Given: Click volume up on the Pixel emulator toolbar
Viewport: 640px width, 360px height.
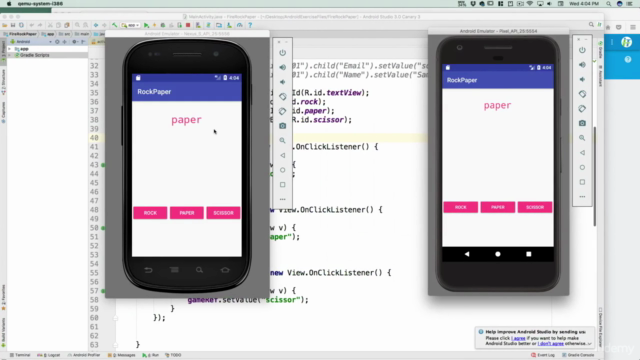Looking at the screenshot, I should [x=582, y=65].
